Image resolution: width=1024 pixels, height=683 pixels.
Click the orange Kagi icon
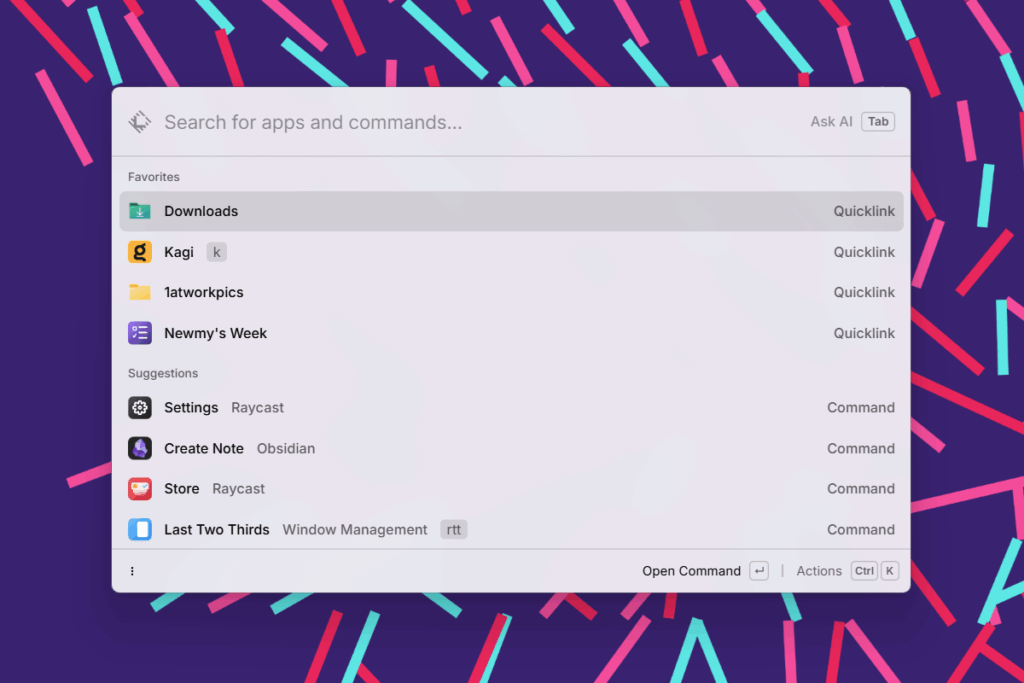point(140,252)
